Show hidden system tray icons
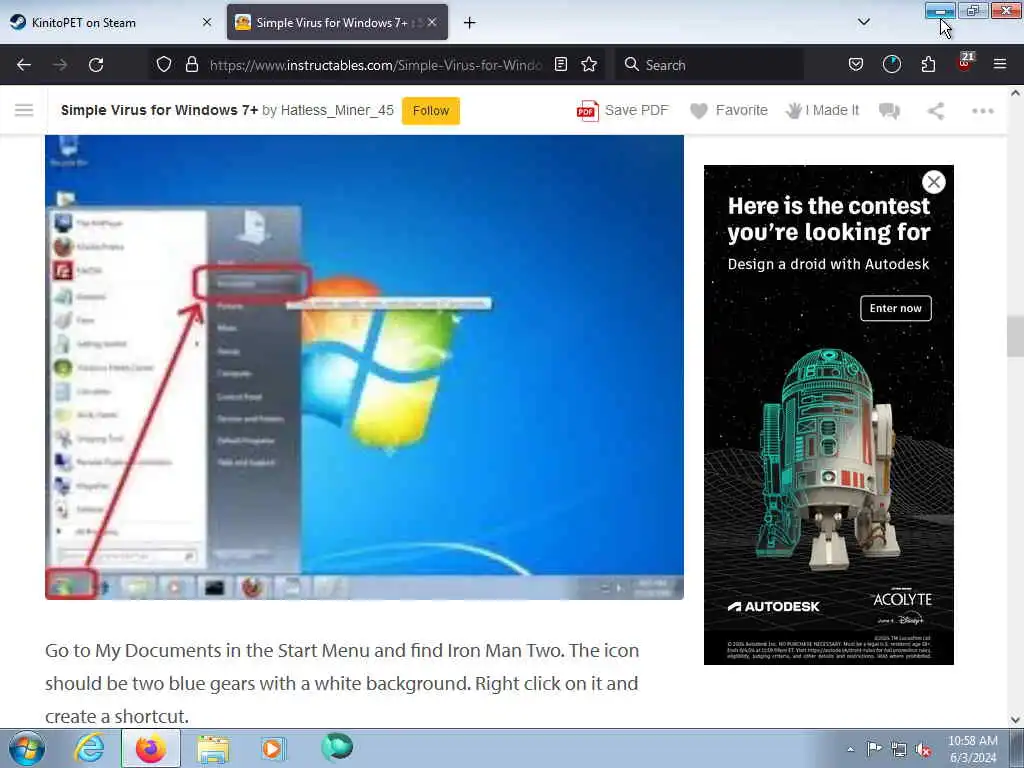Image resolution: width=1024 pixels, height=768 pixels. (x=850, y=750)
